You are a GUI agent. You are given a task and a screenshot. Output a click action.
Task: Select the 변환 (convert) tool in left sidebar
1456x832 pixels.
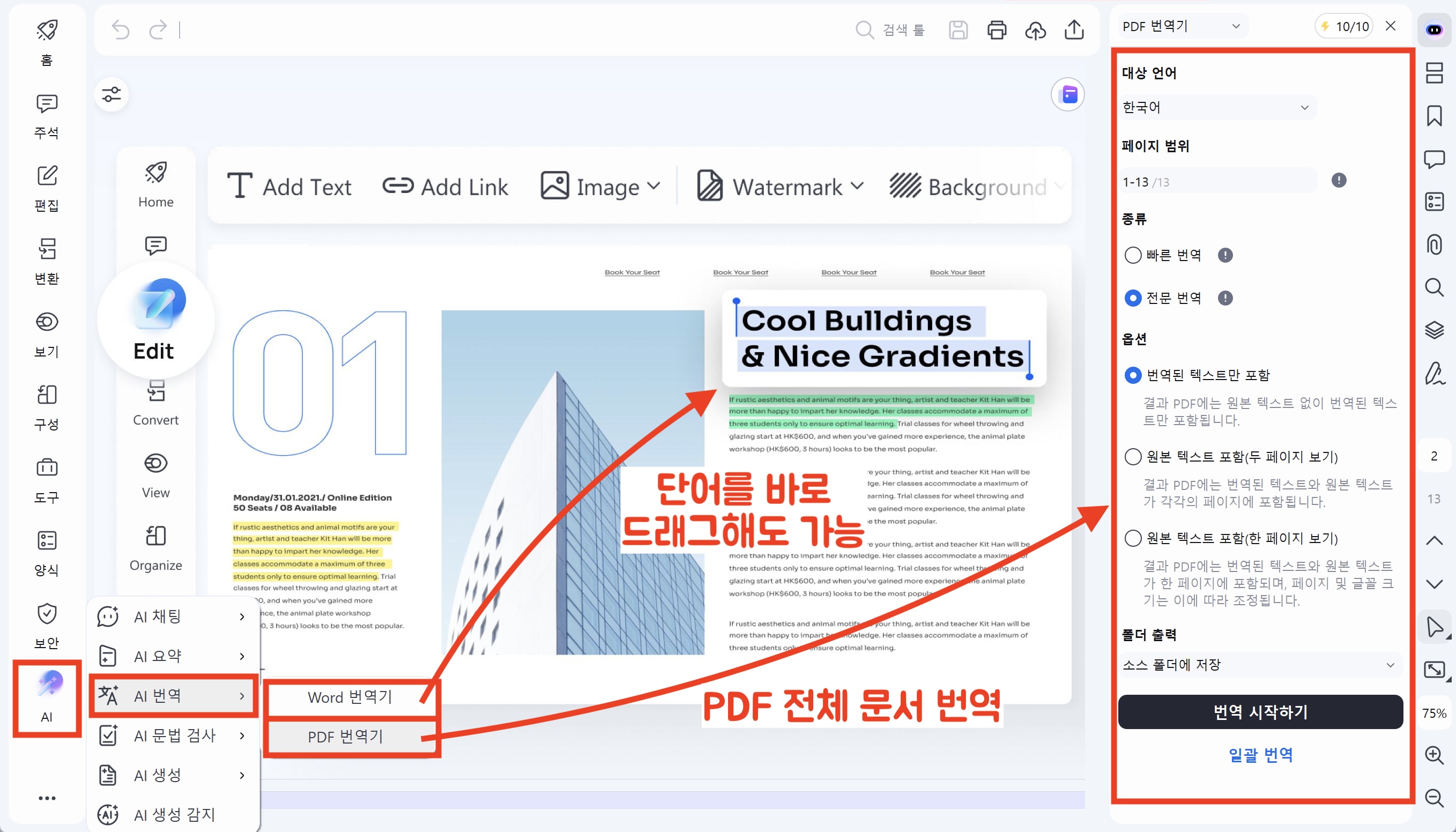pos(46,260)
